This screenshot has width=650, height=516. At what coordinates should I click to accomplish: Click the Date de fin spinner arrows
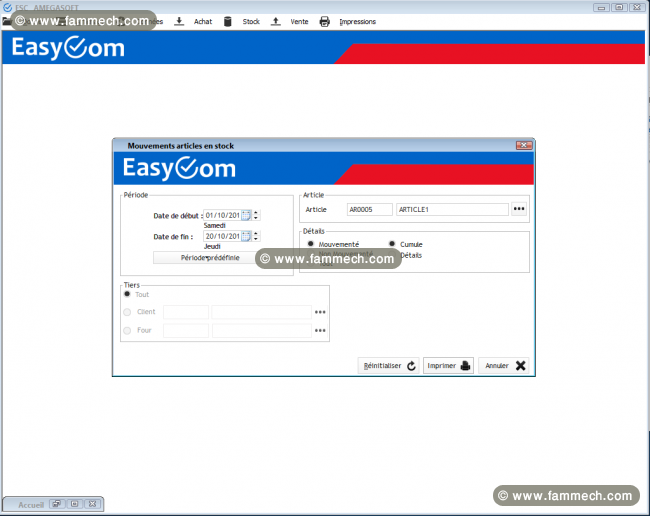[256, 236]
